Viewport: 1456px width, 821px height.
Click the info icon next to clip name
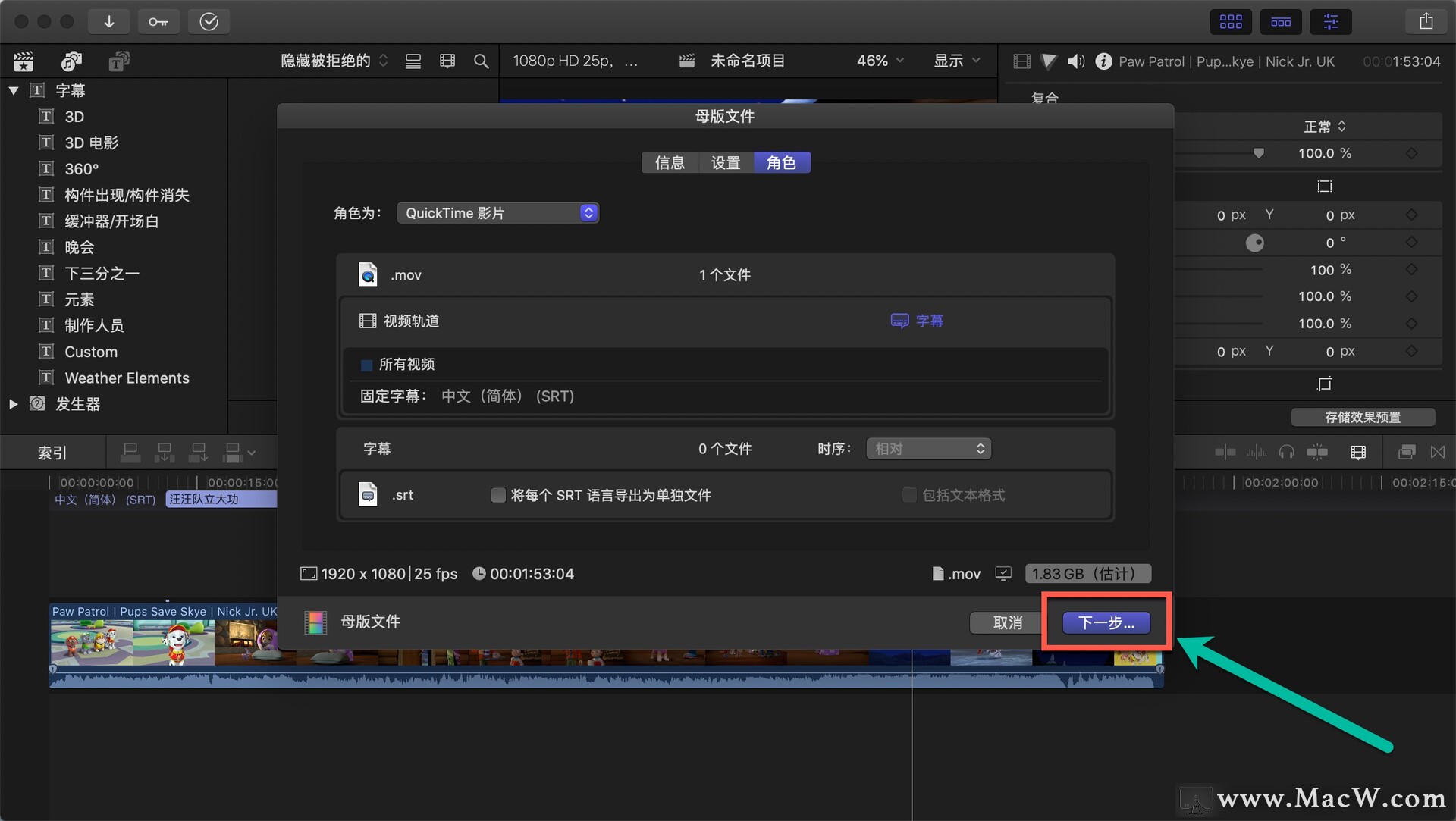(1103, 61)
